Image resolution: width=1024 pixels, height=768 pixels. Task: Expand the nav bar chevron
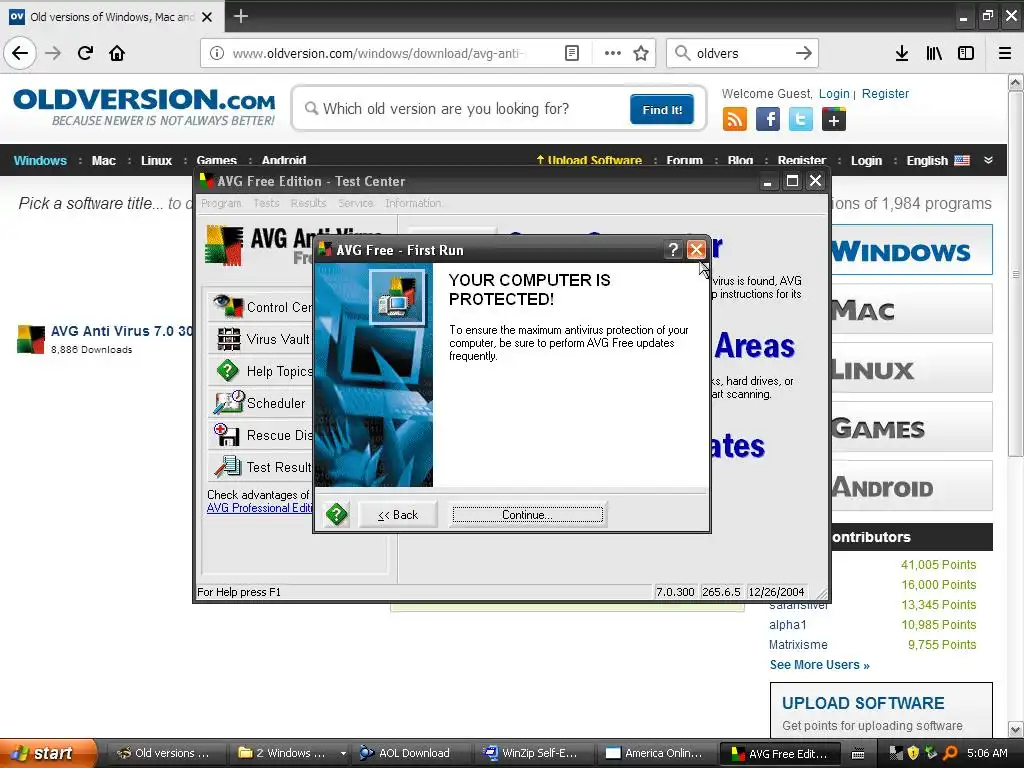point(989,160)
